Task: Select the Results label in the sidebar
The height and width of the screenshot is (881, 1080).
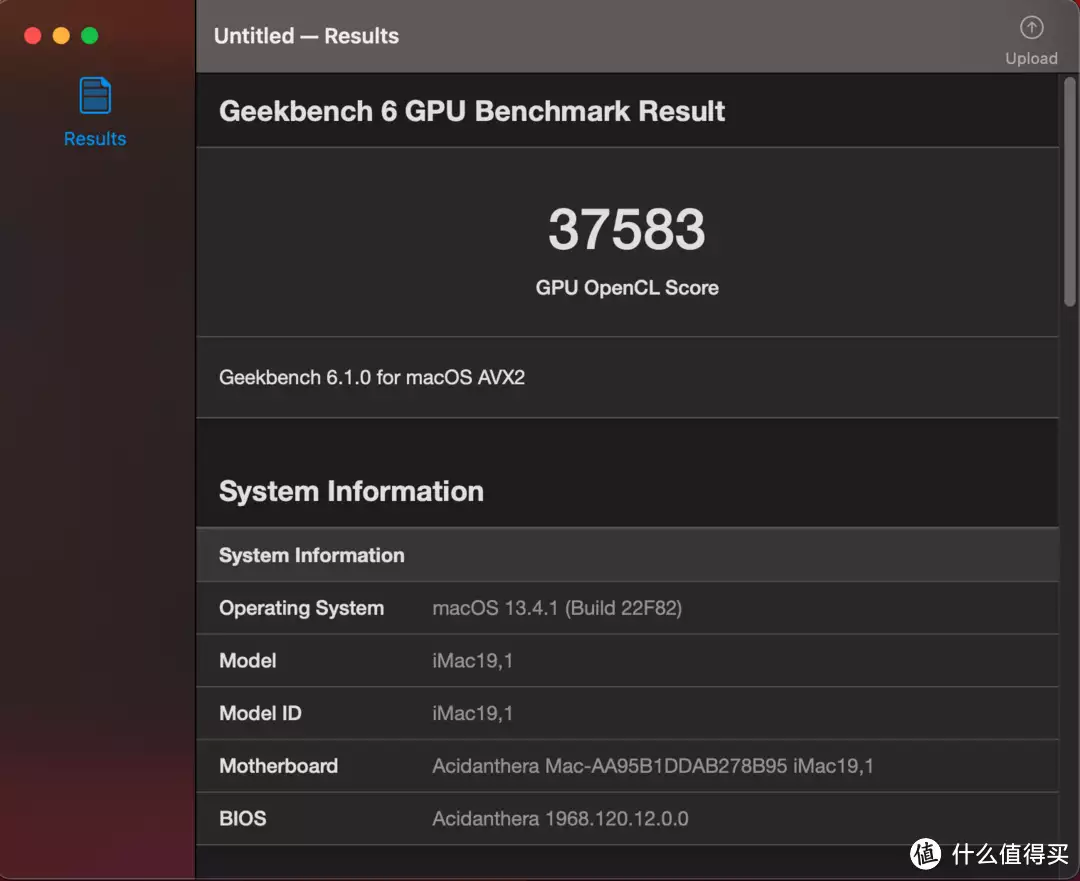Action: [x=95, y=138]
